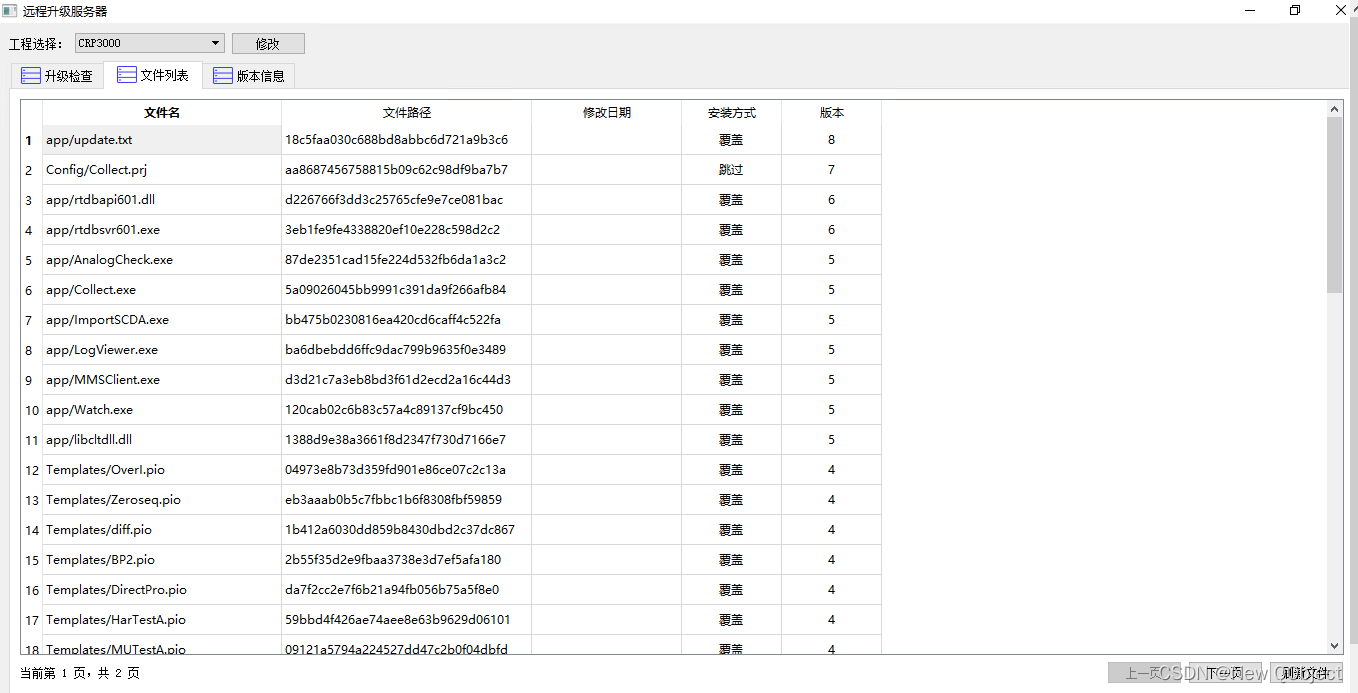Viewport: 1358px width, 693px height.
Task: Click the 安装方式 column header
Action: (x=732, y=113)
